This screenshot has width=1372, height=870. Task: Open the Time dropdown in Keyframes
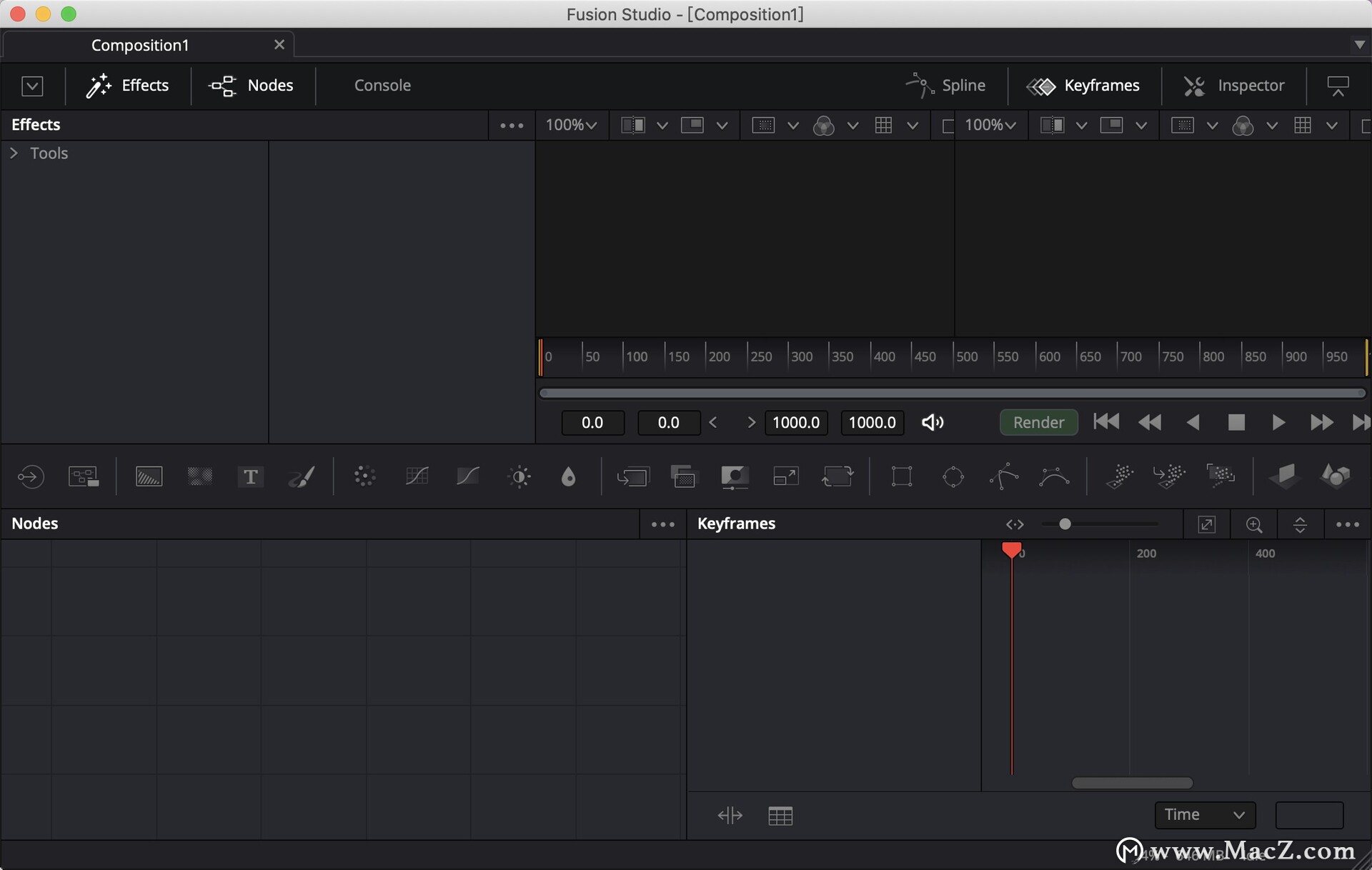[1205, 815]
